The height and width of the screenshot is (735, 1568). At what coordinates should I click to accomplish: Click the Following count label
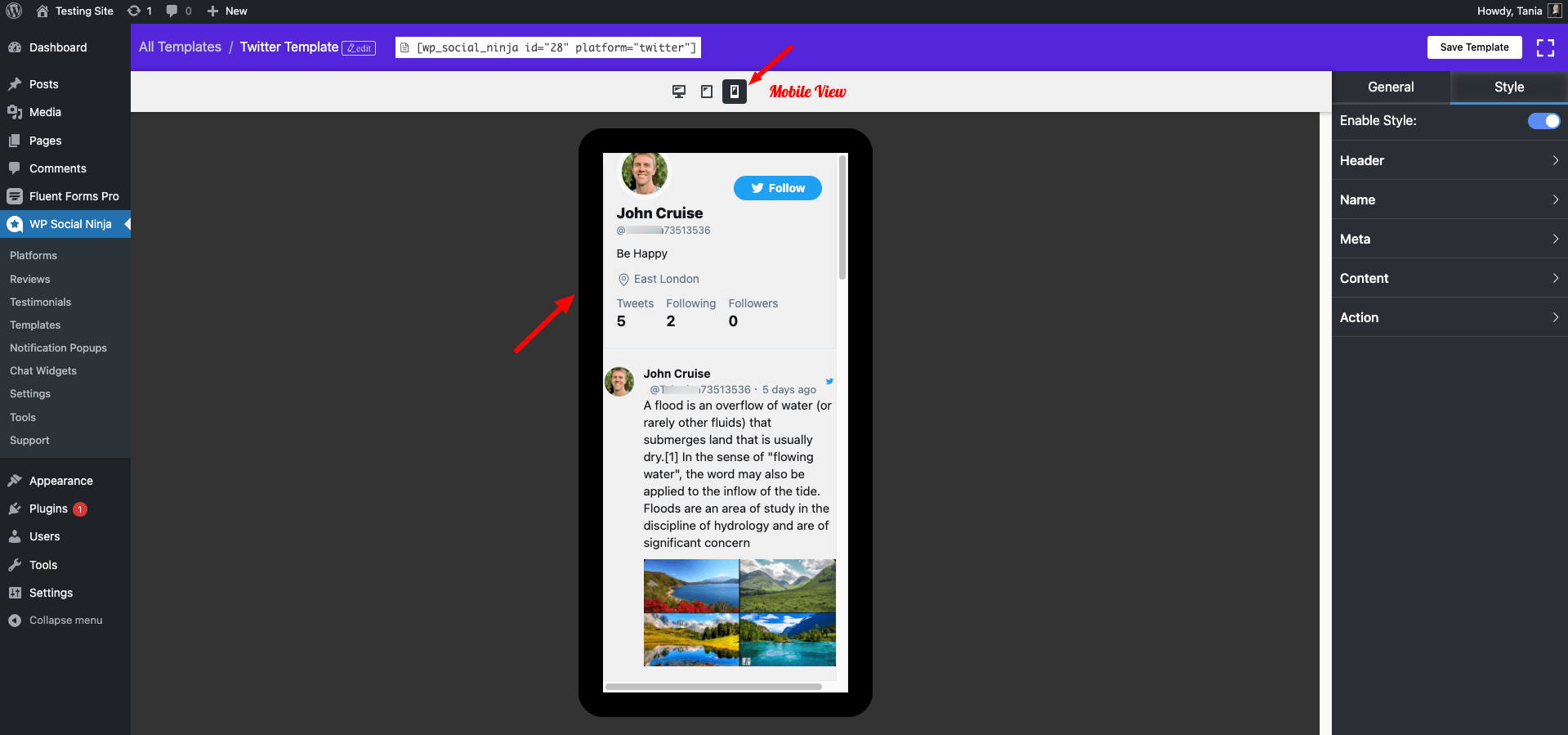pos(690,303)
